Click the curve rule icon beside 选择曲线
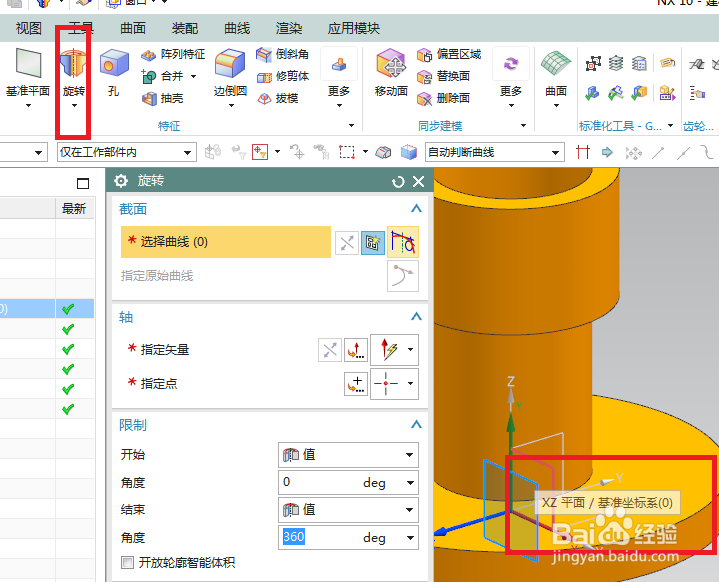Screen dimensions: 719x582 pyautogui.click(x=403, y=242)
